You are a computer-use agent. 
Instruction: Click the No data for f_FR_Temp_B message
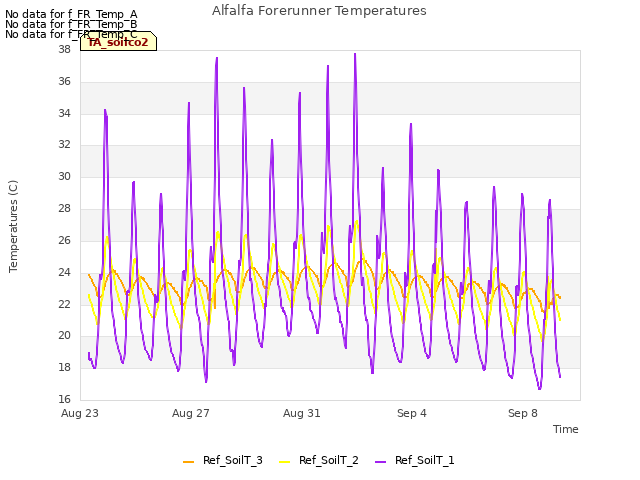(x=71, y=24)
